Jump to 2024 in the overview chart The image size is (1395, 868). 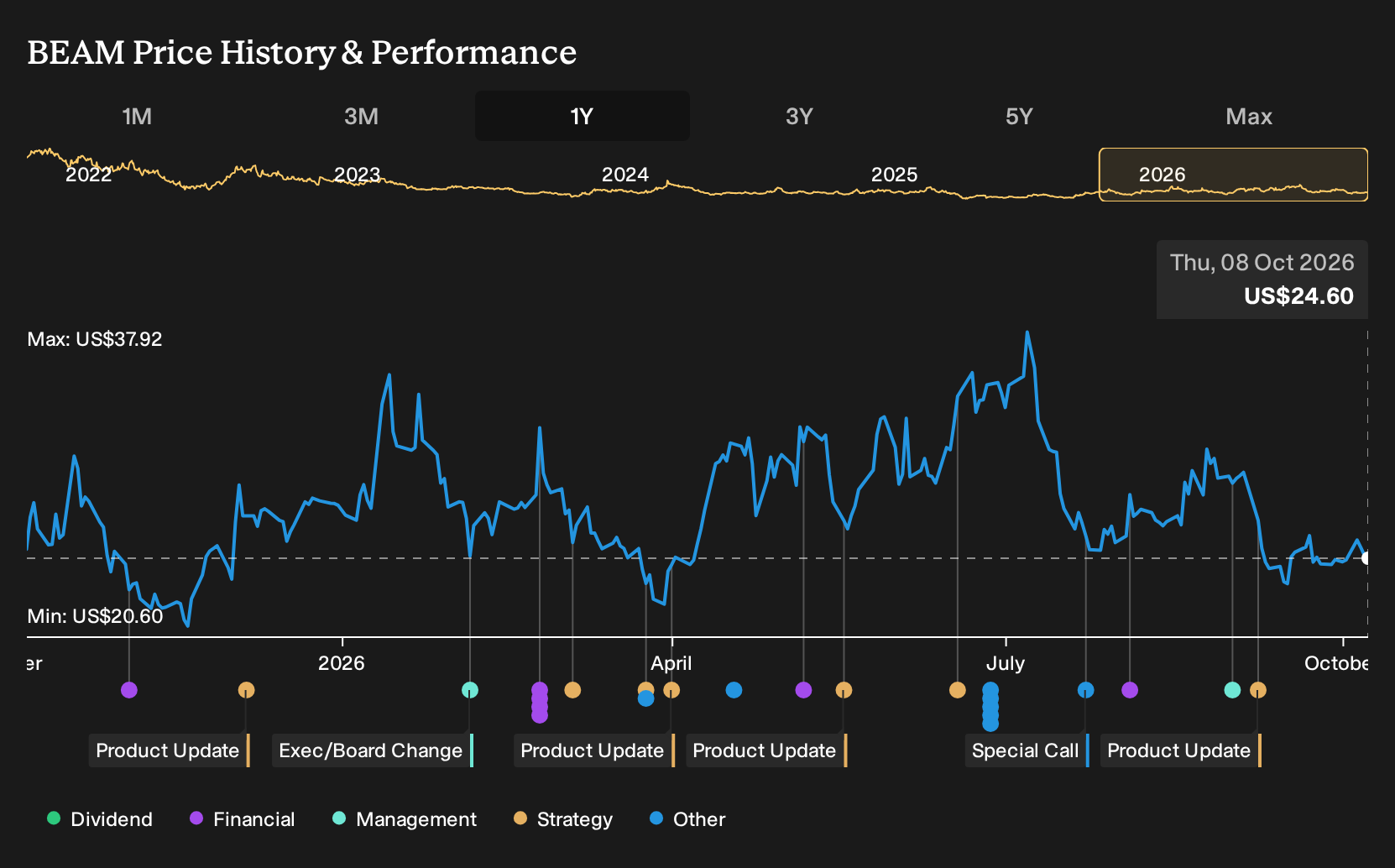tap(625, 175)
